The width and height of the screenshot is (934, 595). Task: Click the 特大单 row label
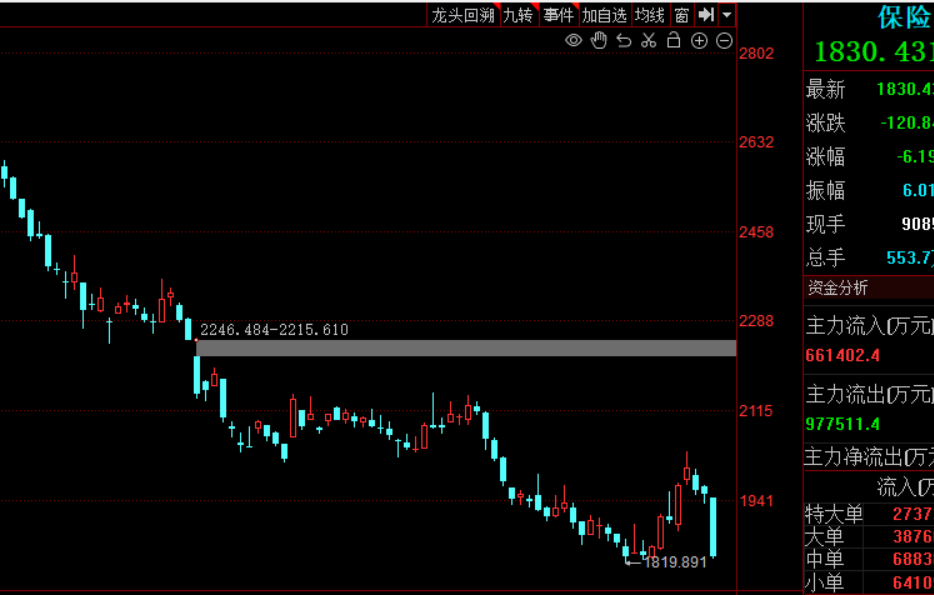pyautogui.click(x=834, y=513)
